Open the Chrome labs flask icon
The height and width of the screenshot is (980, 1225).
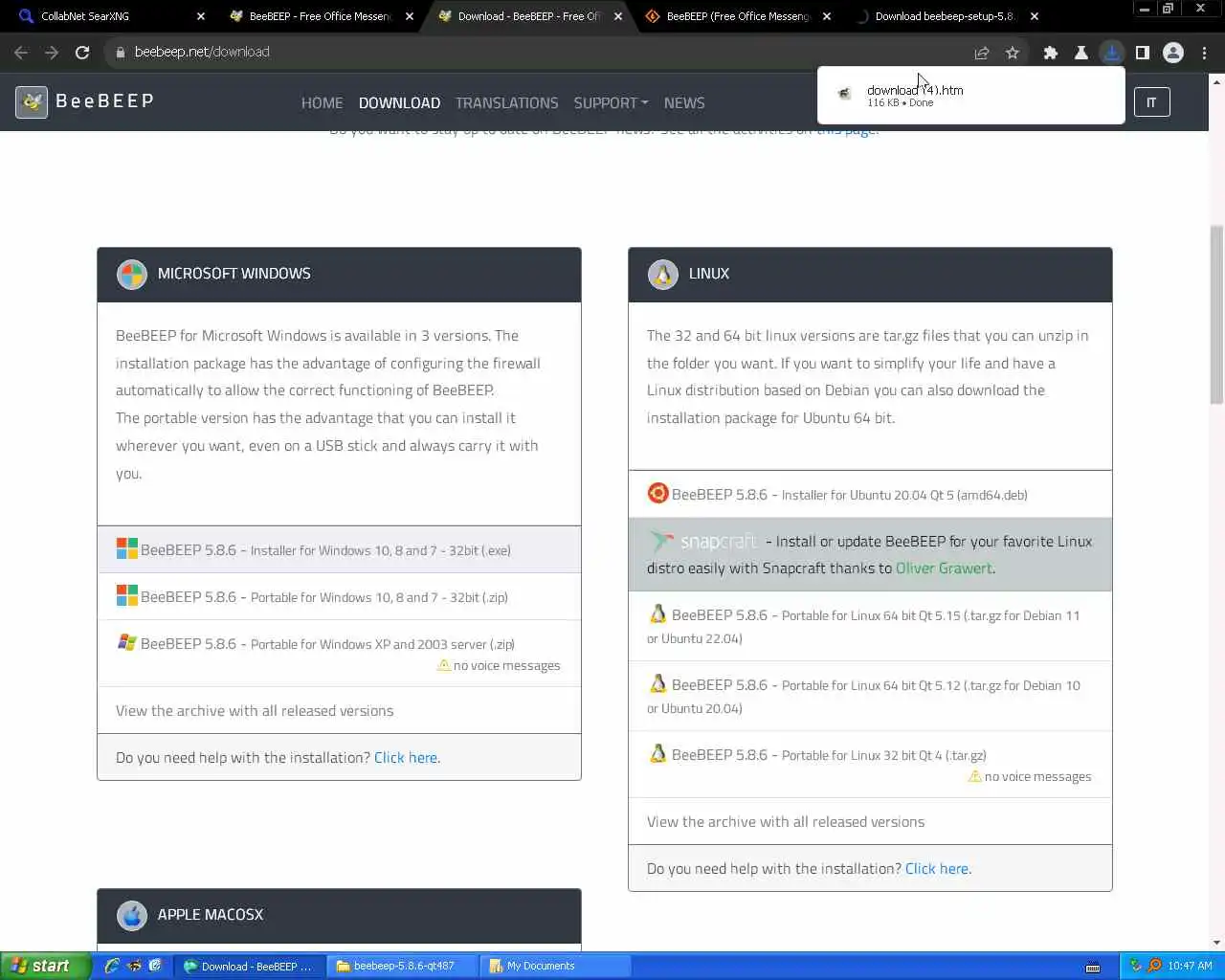coord(1081,53)
